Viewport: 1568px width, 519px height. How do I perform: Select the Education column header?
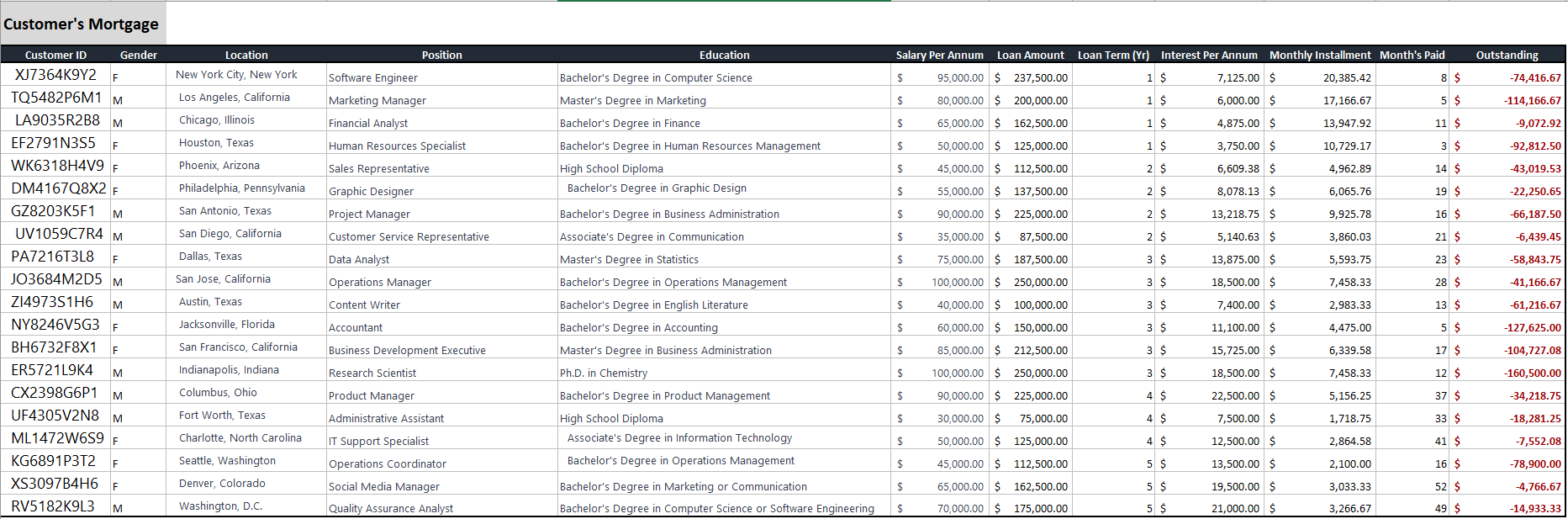(x=724, y=55)
